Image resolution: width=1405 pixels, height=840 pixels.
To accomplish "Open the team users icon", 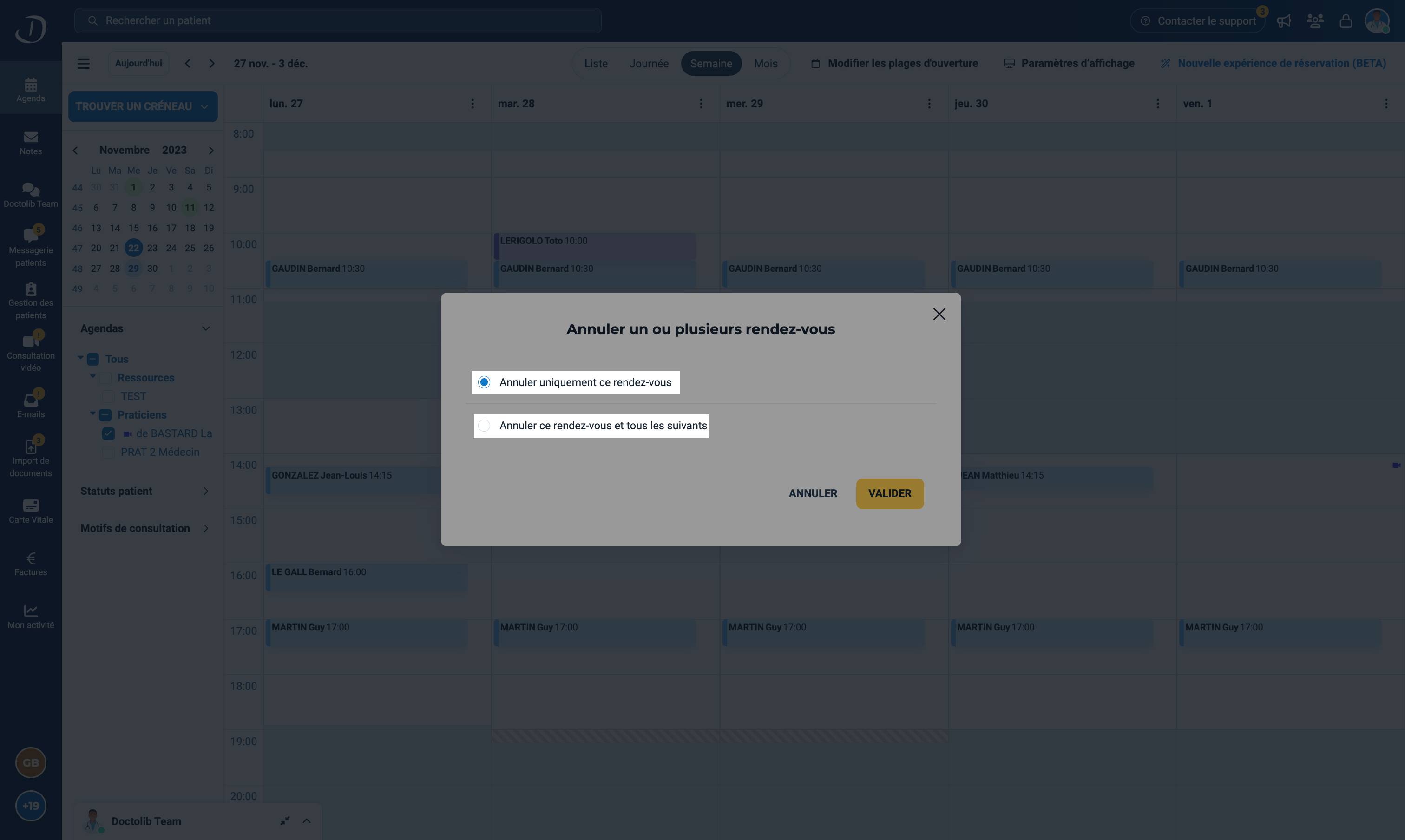I will 1315,21.
